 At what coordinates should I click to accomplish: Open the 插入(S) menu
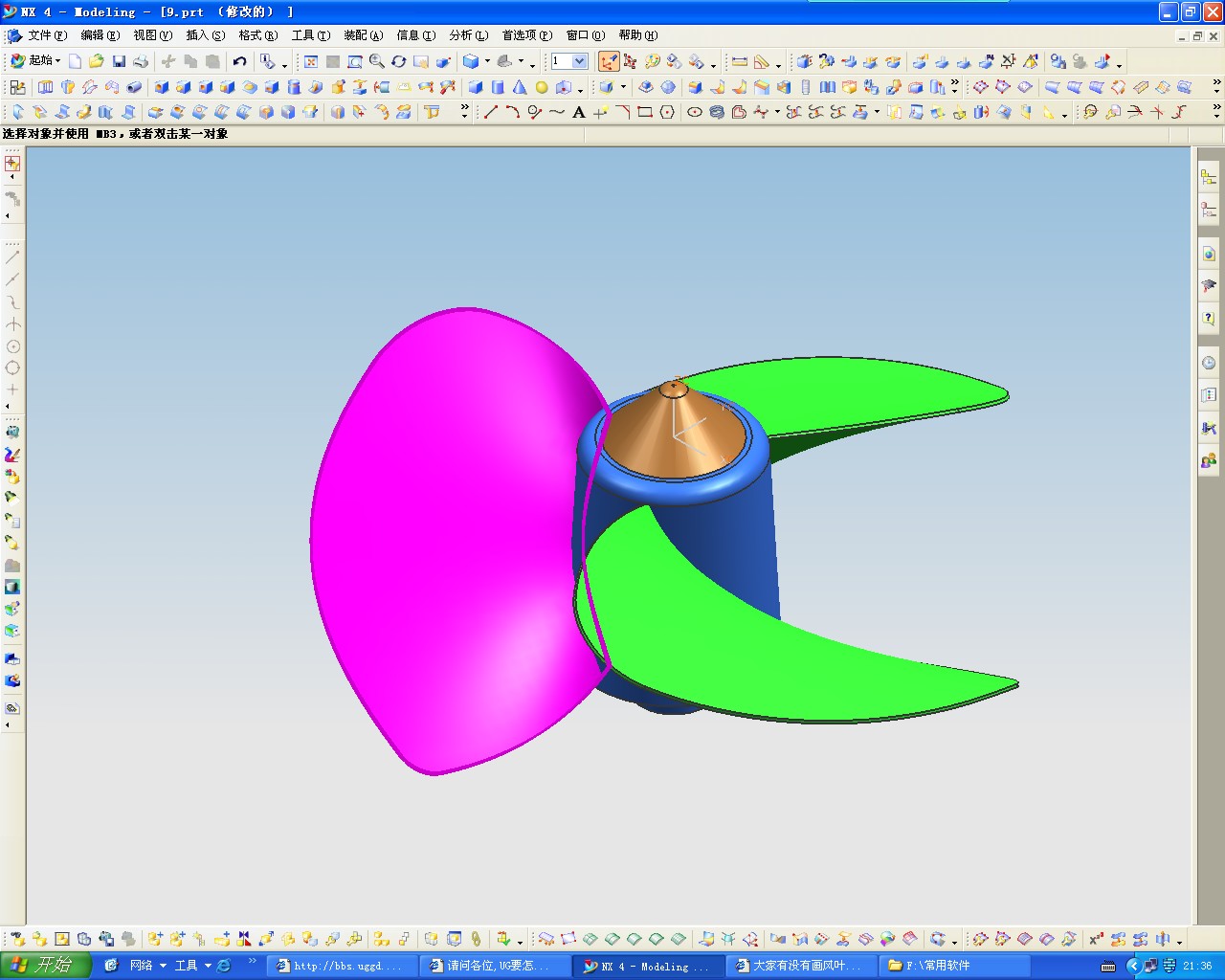click(x=206, y=35)
